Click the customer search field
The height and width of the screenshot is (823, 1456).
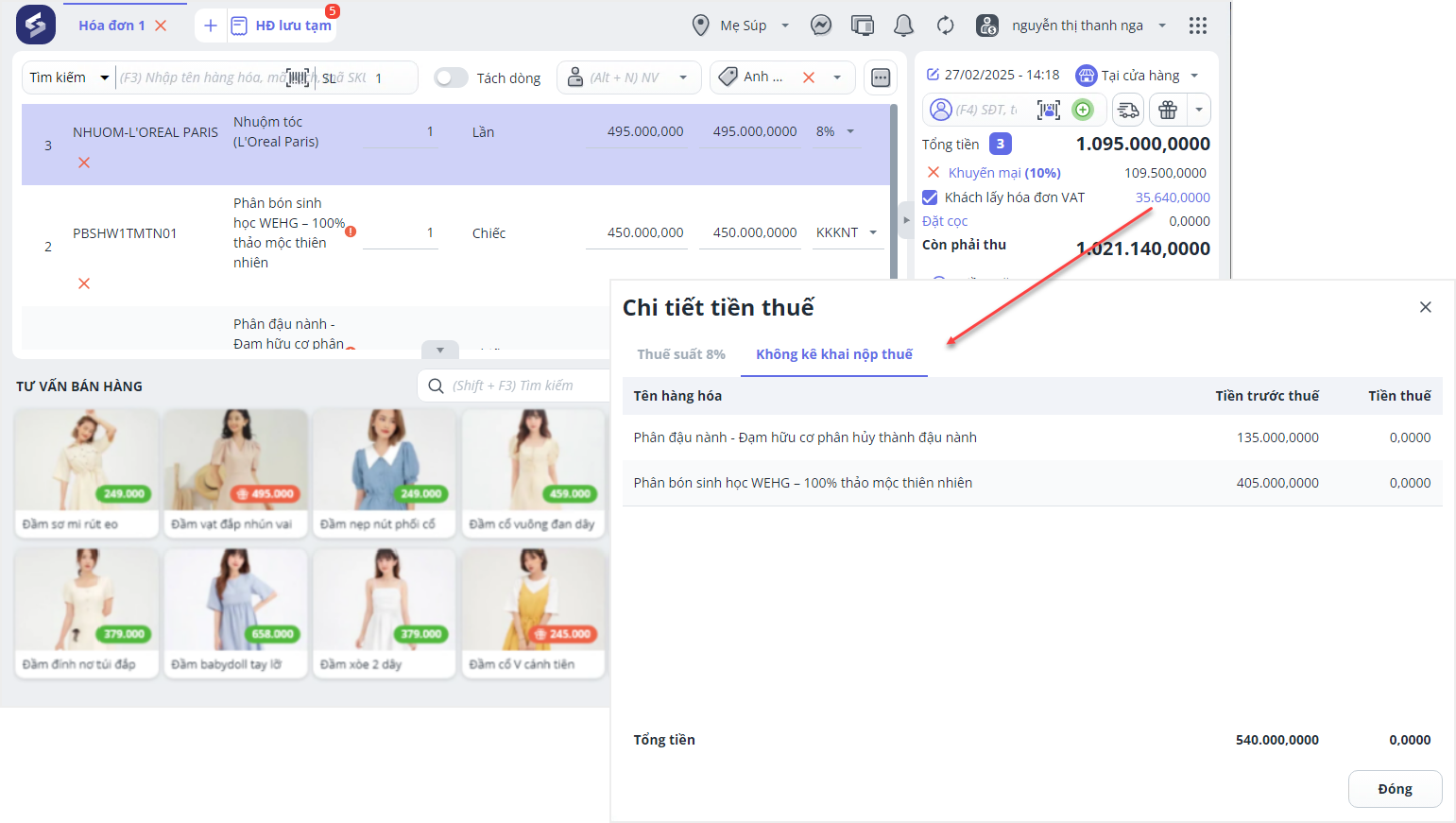pos(987,110)
